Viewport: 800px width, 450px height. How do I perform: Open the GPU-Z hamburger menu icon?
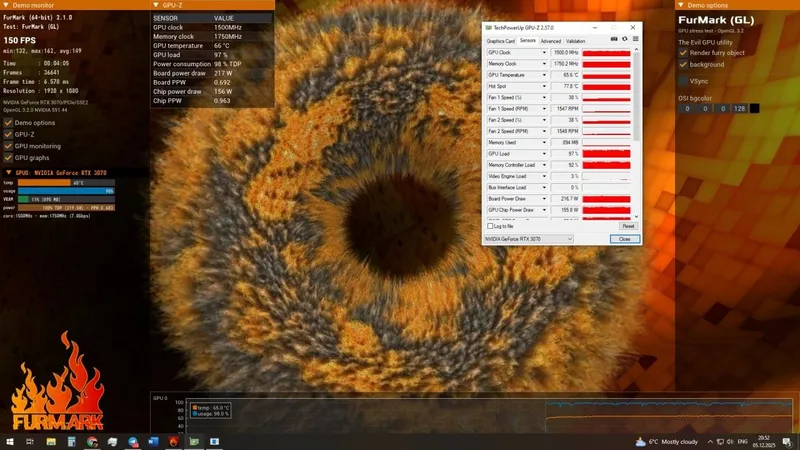(x=635, y=39)
